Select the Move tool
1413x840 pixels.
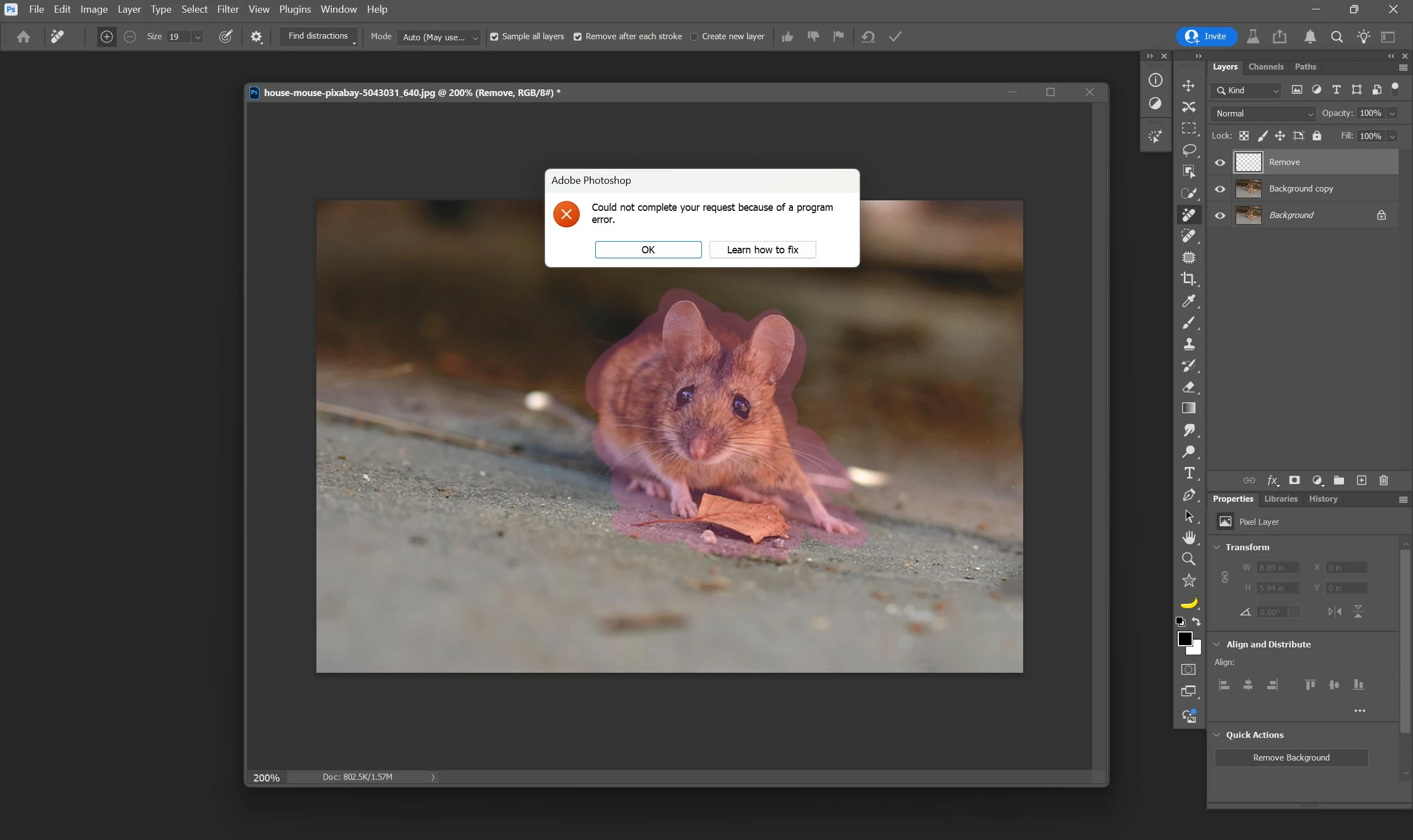point(1188,86)
